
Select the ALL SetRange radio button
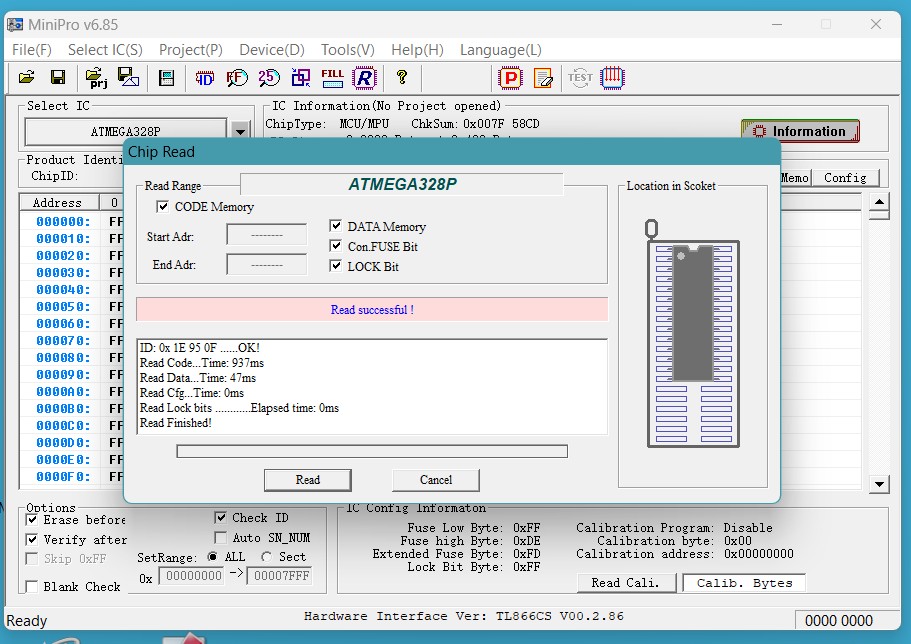tap(213, 557)
